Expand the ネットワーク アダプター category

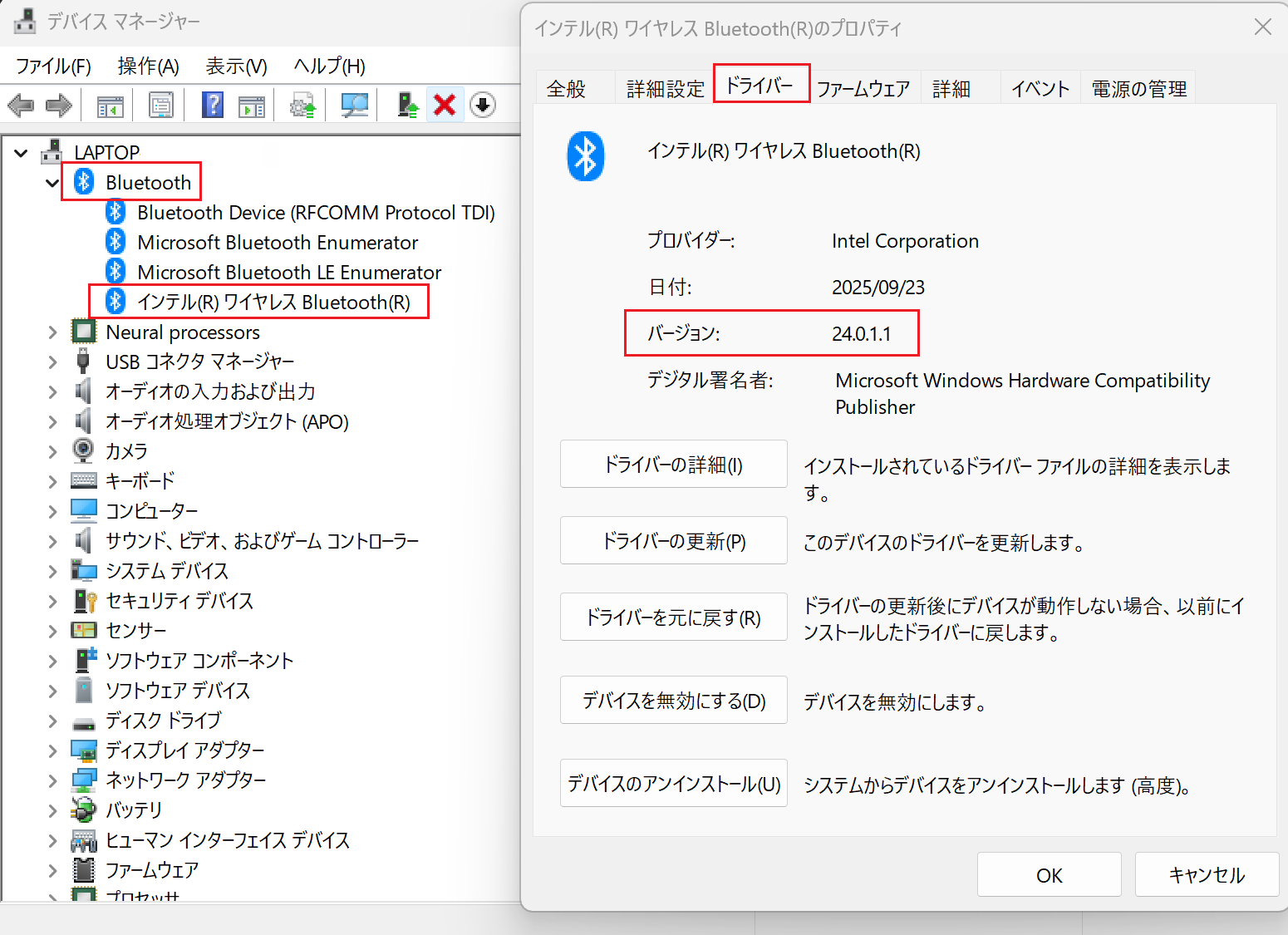tap(52, 780)
